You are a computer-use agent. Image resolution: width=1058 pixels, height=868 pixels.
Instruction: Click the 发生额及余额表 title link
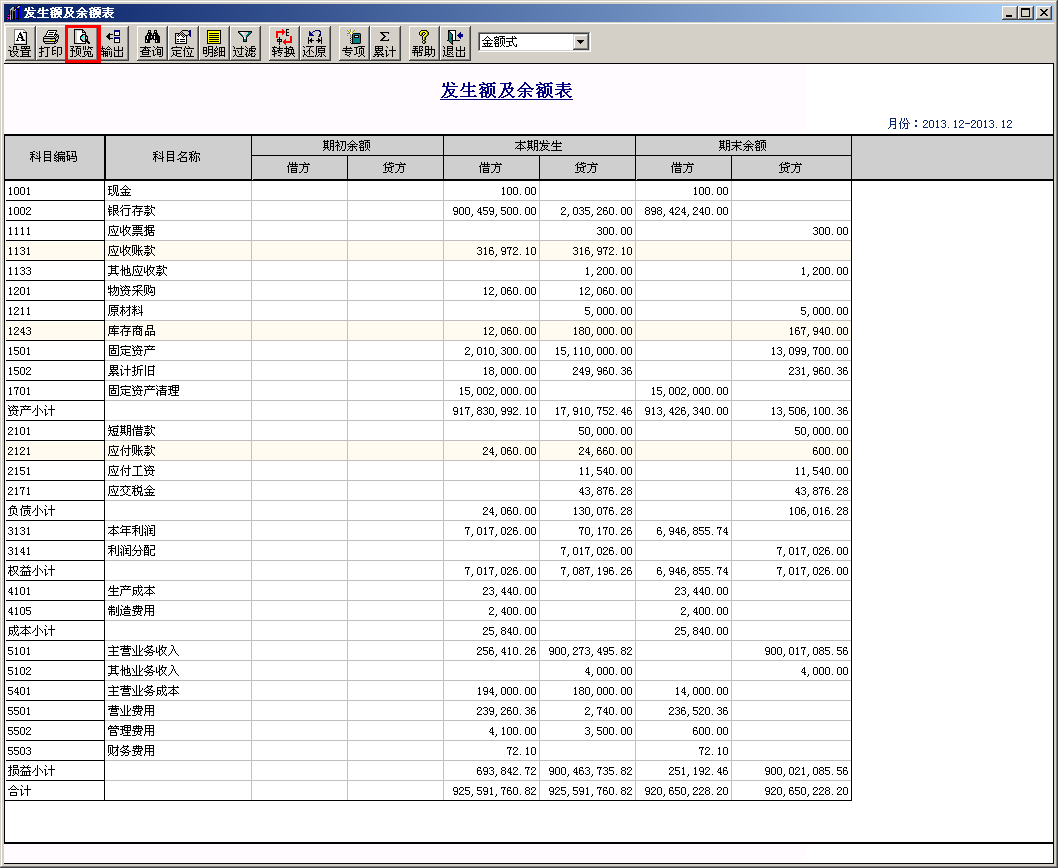pyautogui.click(x=506, y=90)
